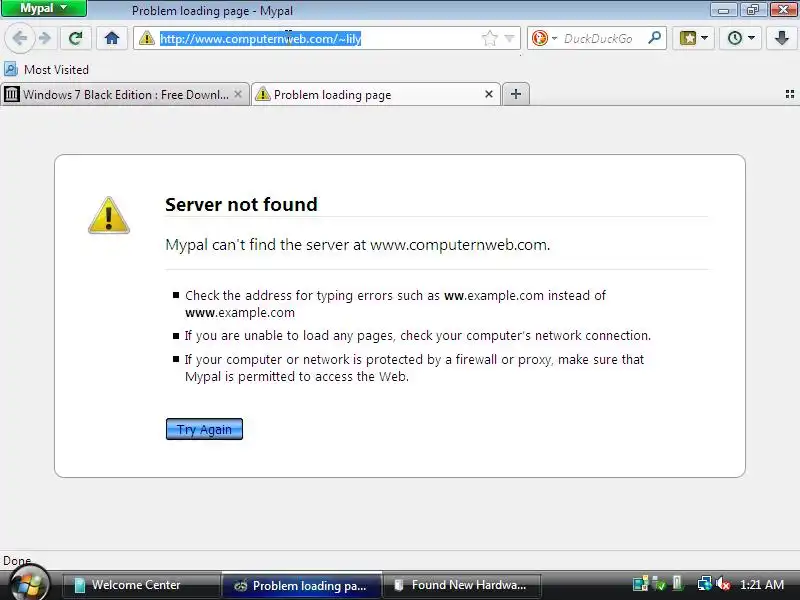The width and height of the screenshot is (800, 600).
Task: Open the network connection tray icon
Action: (705, 584)
